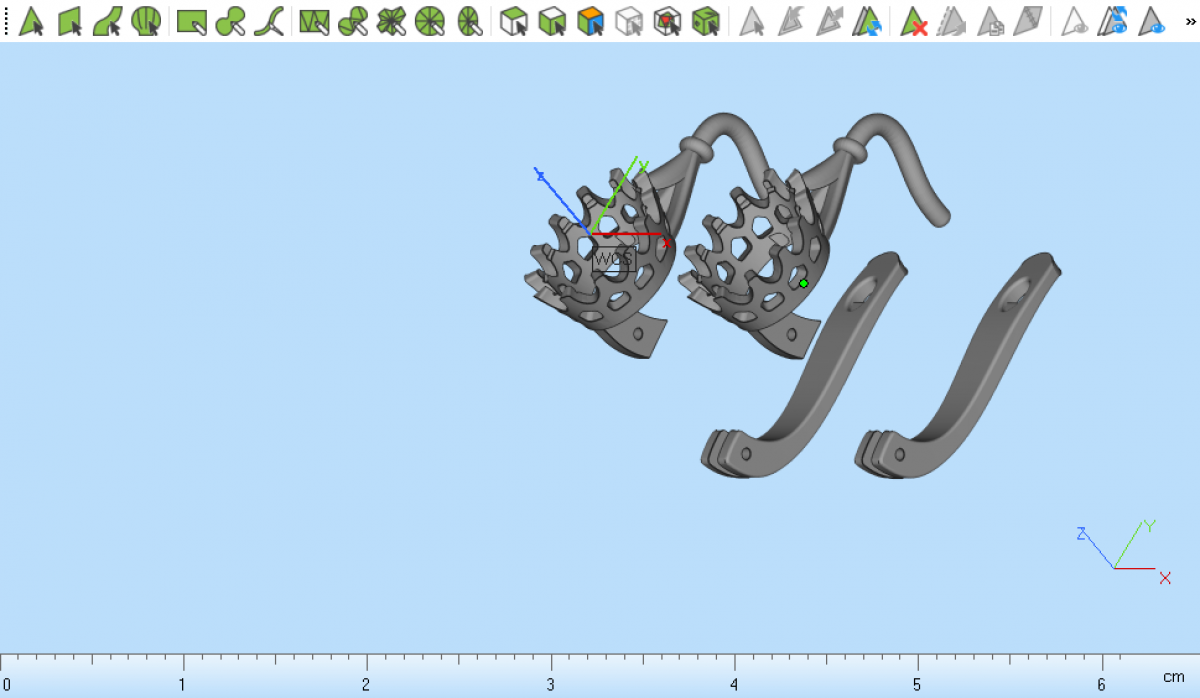The image size is (1200, 698).
Task: Select the solid green cube icon
Action: click(706, 20)
